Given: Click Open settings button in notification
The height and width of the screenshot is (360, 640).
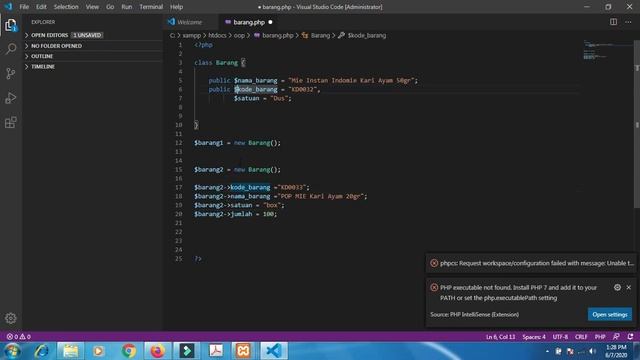Looking at the screenshot, I should [x=610, y=314].
